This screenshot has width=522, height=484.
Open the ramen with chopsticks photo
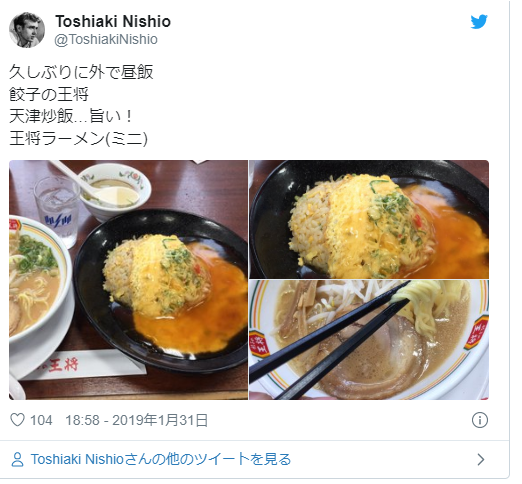click(x=369, y=340)
